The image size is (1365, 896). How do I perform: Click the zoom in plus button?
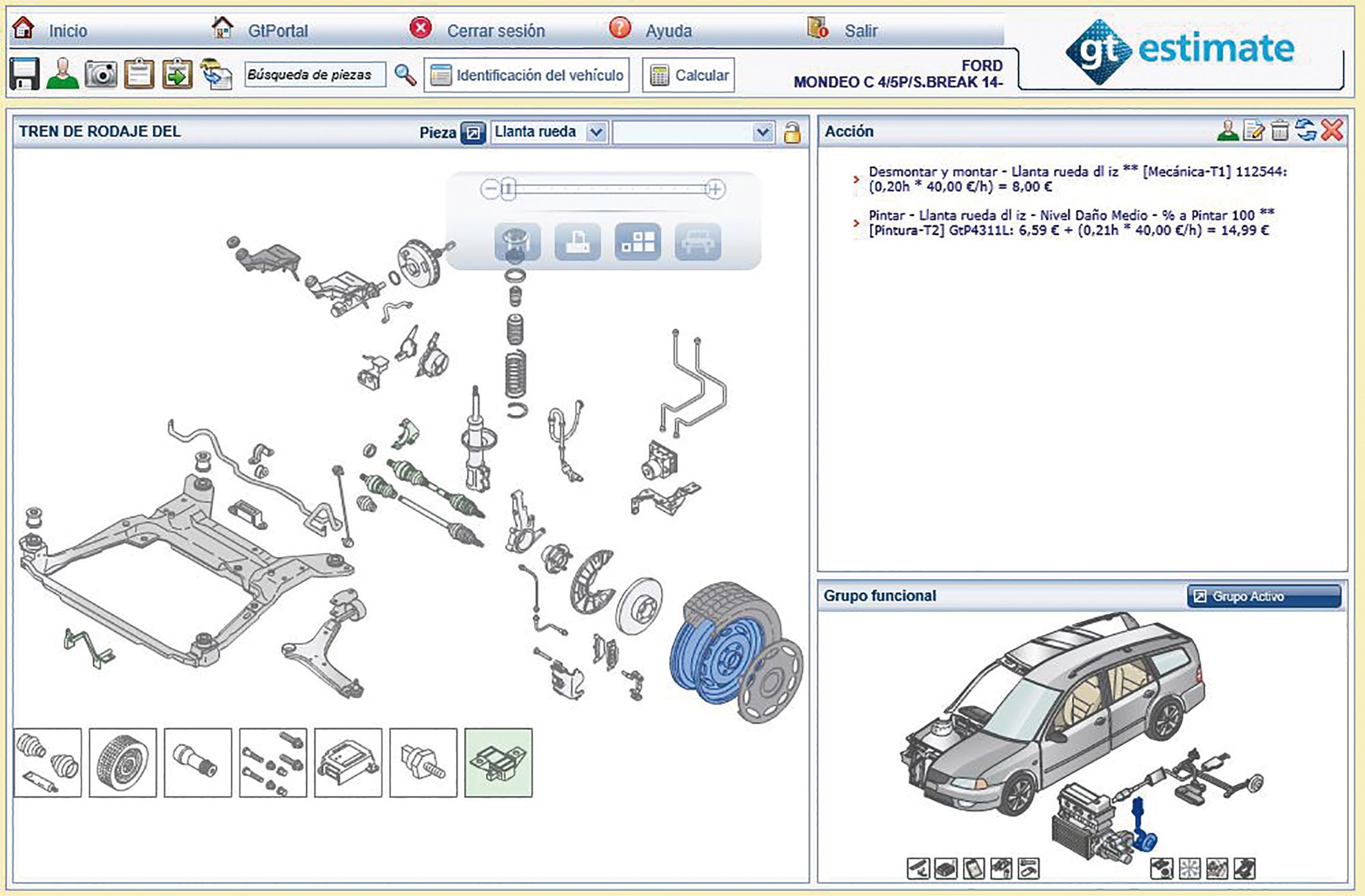pyautogui.click(x=715, y=189)
